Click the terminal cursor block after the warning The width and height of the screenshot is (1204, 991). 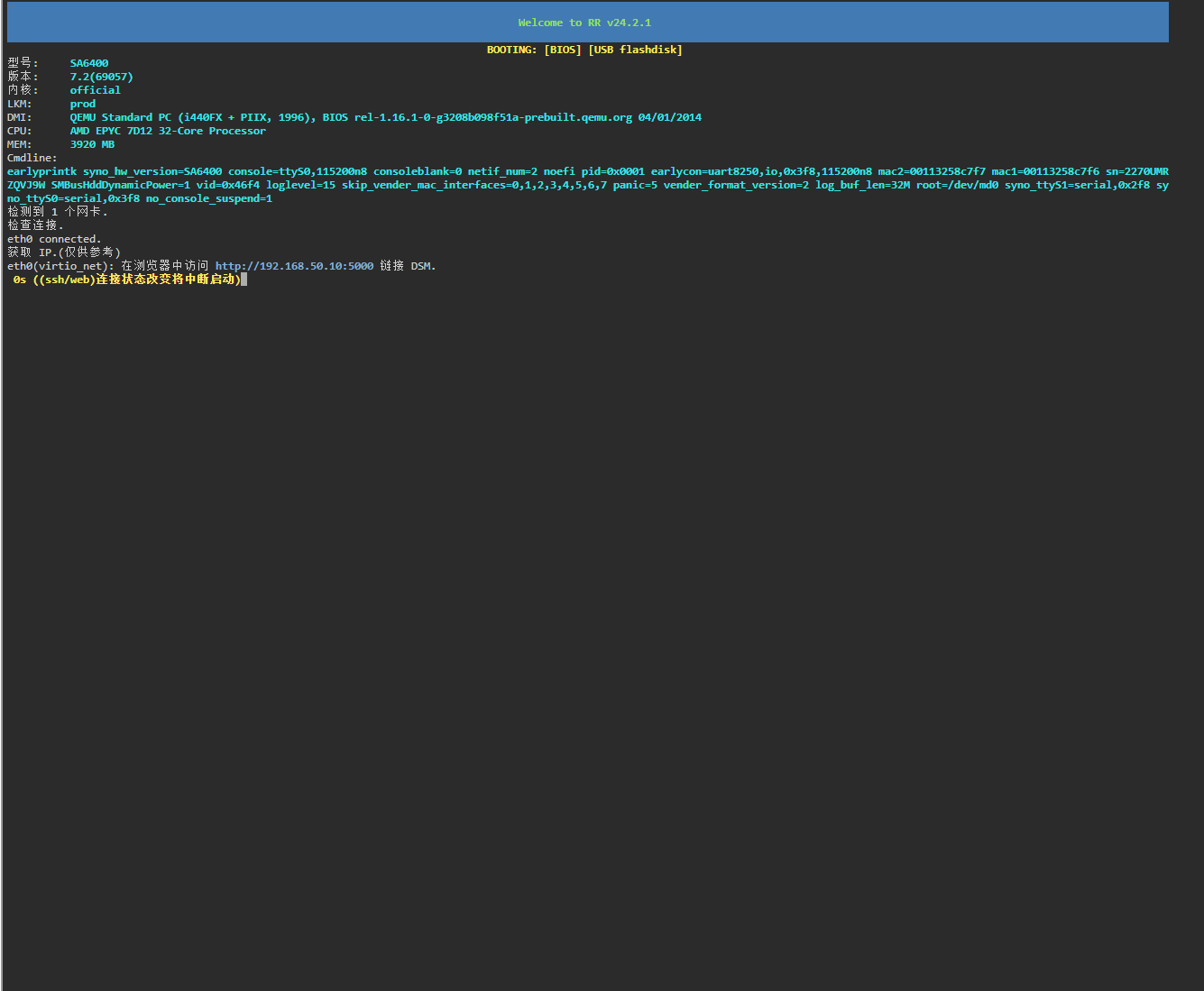click(x=244, y=280)
